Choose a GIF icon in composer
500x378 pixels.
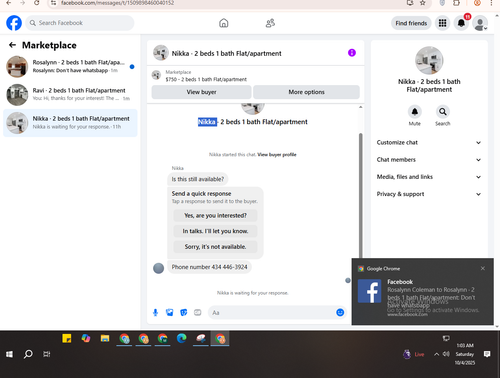pos(198,312)
